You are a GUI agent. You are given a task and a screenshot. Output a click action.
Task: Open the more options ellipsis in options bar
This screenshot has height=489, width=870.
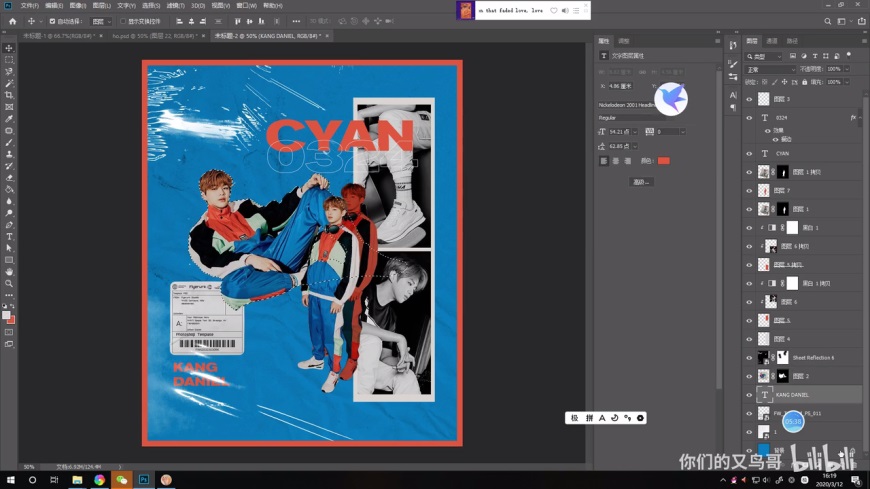tap(296, 21)
